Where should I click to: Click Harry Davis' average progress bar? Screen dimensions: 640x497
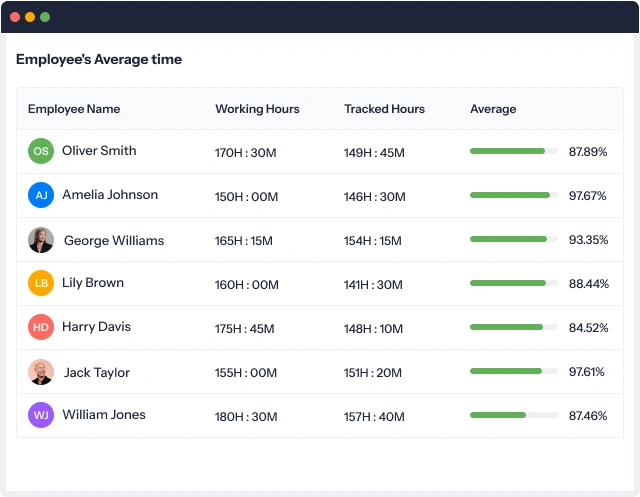[x=513, y=327]
